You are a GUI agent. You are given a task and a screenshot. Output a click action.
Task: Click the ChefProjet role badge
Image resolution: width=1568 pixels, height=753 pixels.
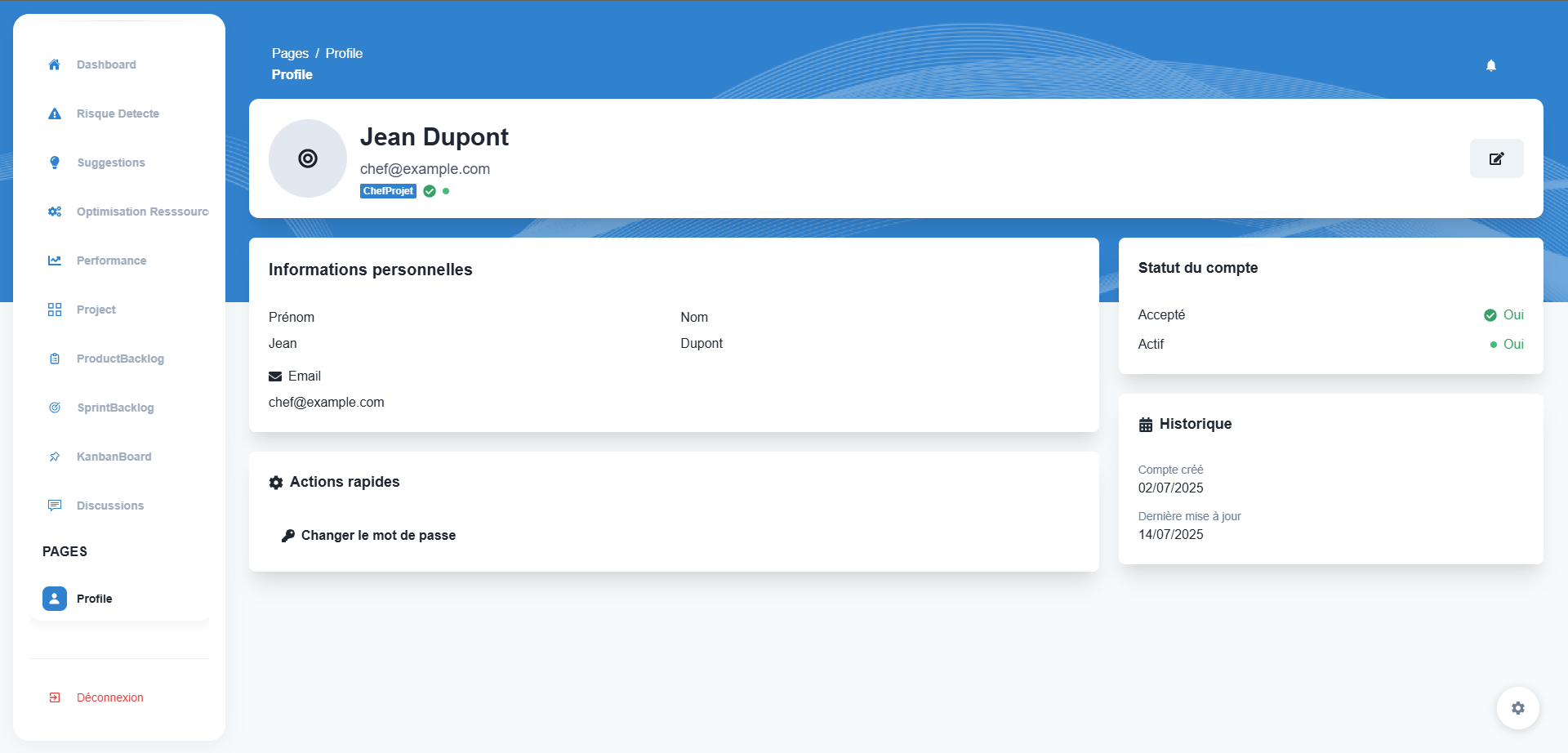point(388,191)
